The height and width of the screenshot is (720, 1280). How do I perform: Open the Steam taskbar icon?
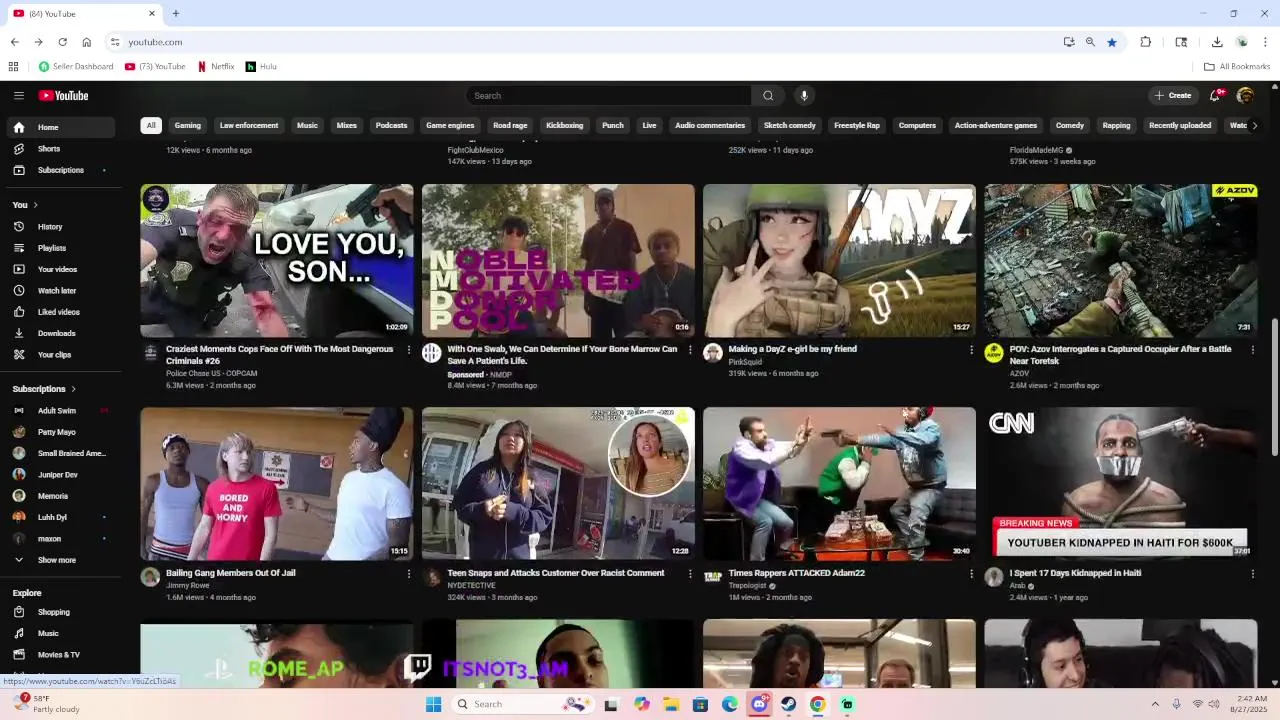pos(788,704)
